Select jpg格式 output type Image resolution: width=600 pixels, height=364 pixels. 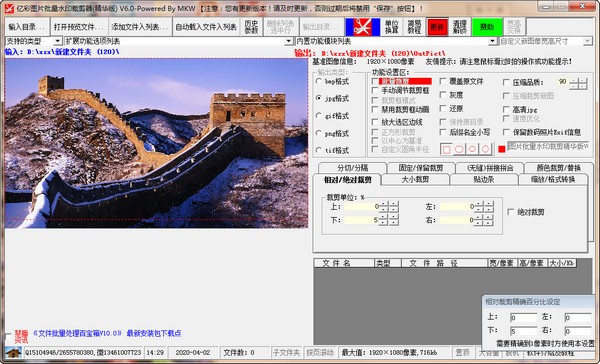click(x=332, y=98)
